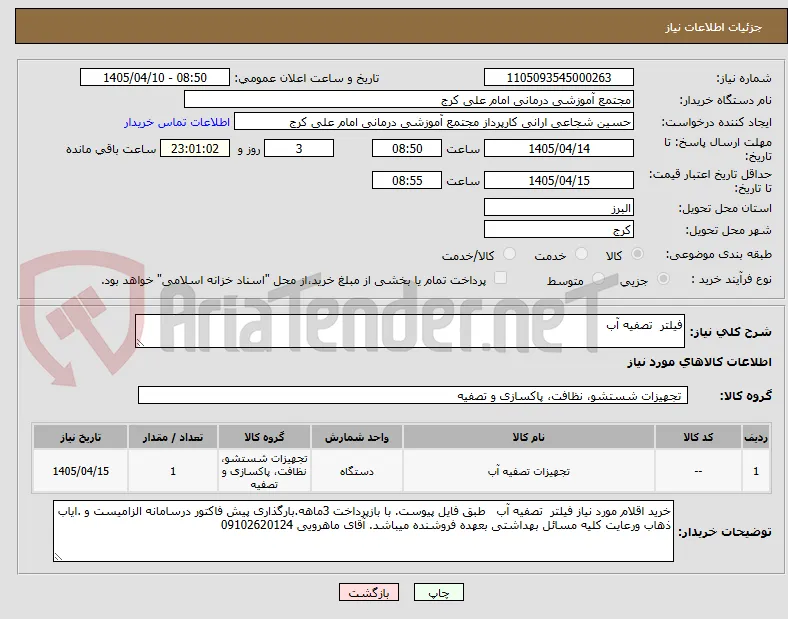The width and height of the screenshot is (788, 619).
Task: Click the استان محل تحویل field البرز
Action: 558,207
